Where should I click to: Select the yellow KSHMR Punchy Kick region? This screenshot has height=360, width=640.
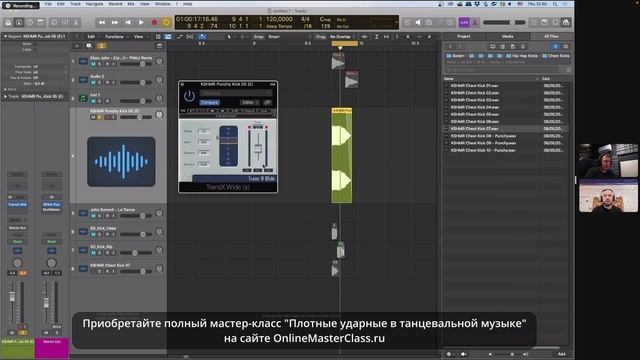[342, 155]
